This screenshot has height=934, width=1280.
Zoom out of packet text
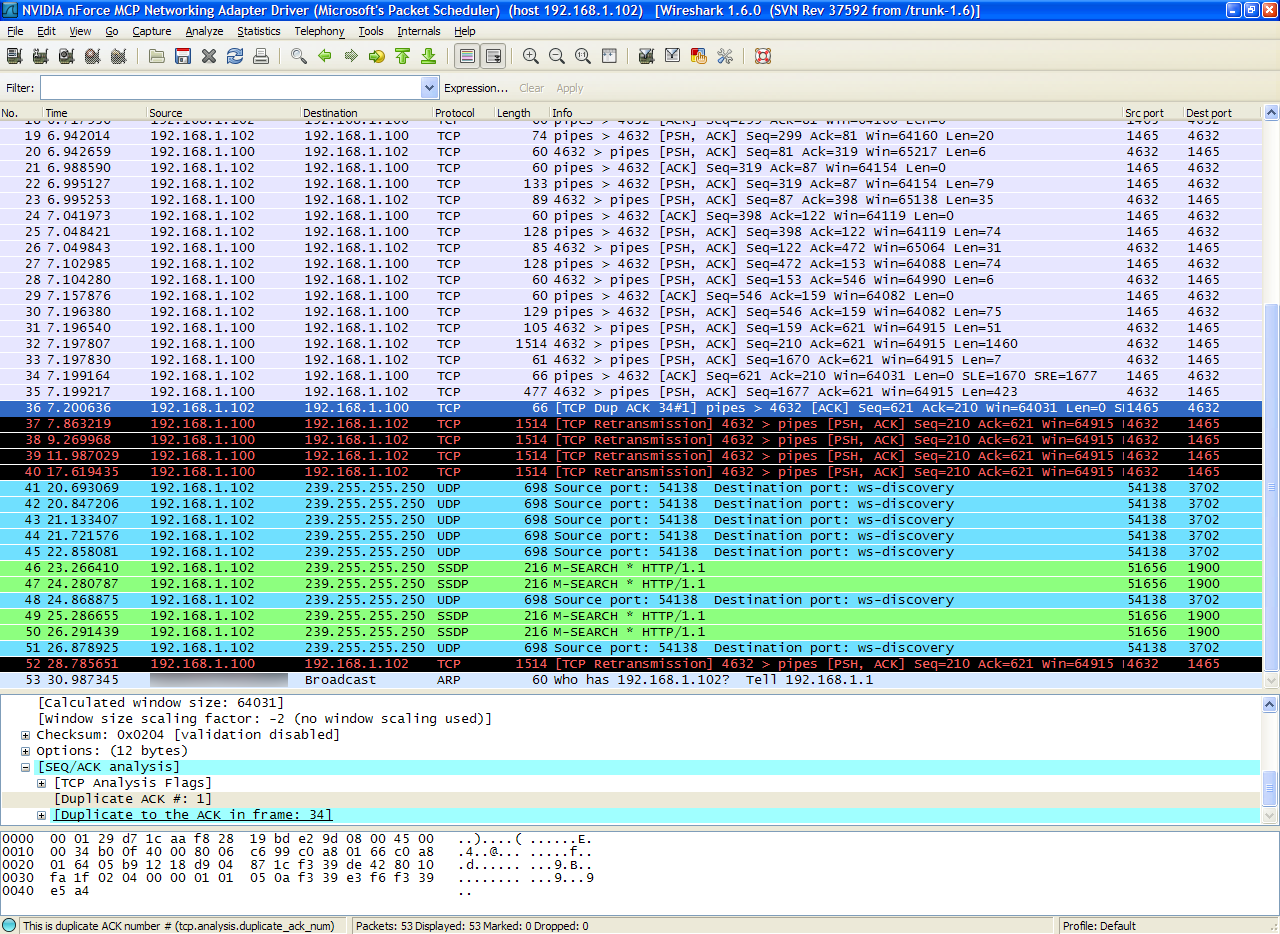[557, 56]
